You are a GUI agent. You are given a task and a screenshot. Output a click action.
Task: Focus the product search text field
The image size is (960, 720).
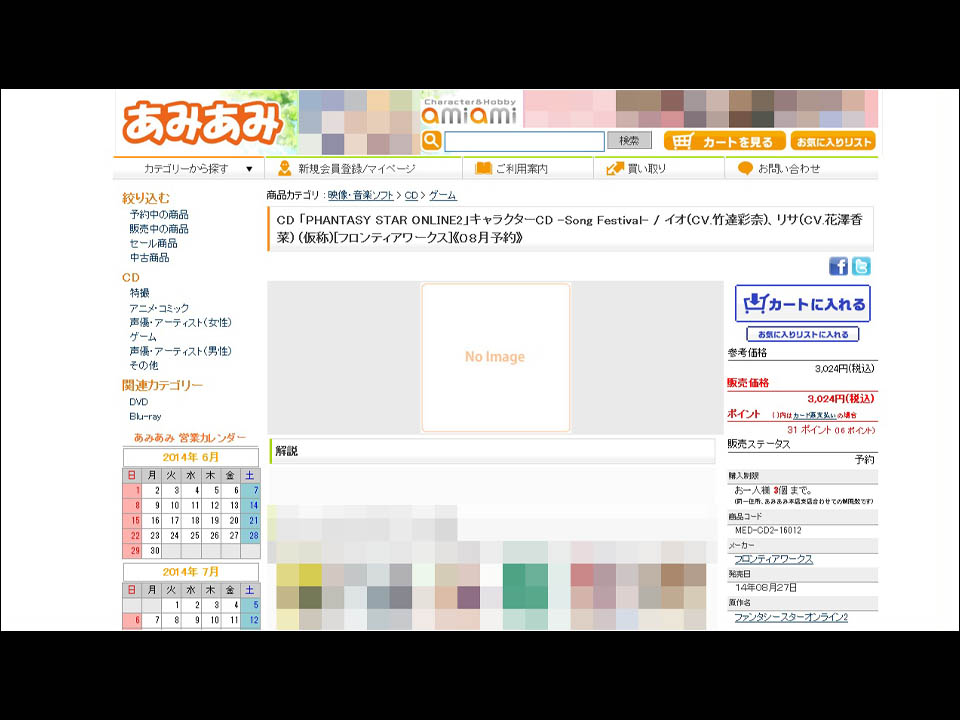[524, 141]
